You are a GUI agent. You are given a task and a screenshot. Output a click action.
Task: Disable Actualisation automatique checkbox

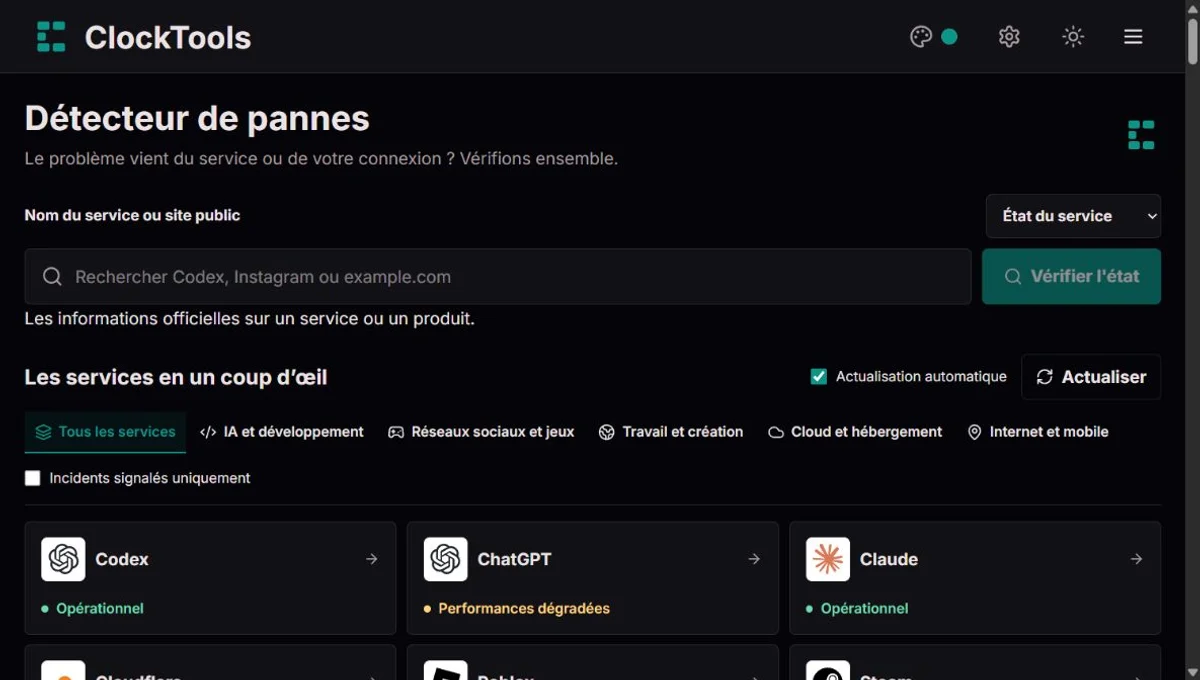coord(819,377)
